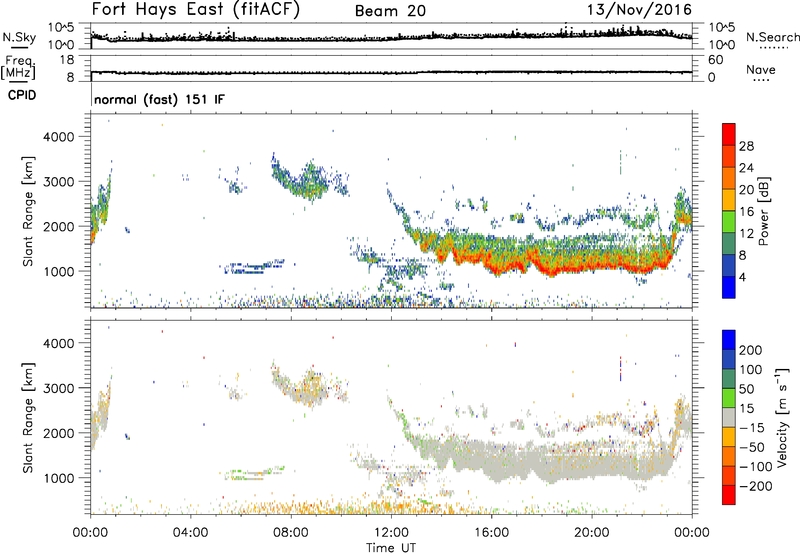The width and height of the screenshot is (800, 554).
Task: Click the "Slant Range [km]" label of the velocity panel
Action: [x=28, y=417]
